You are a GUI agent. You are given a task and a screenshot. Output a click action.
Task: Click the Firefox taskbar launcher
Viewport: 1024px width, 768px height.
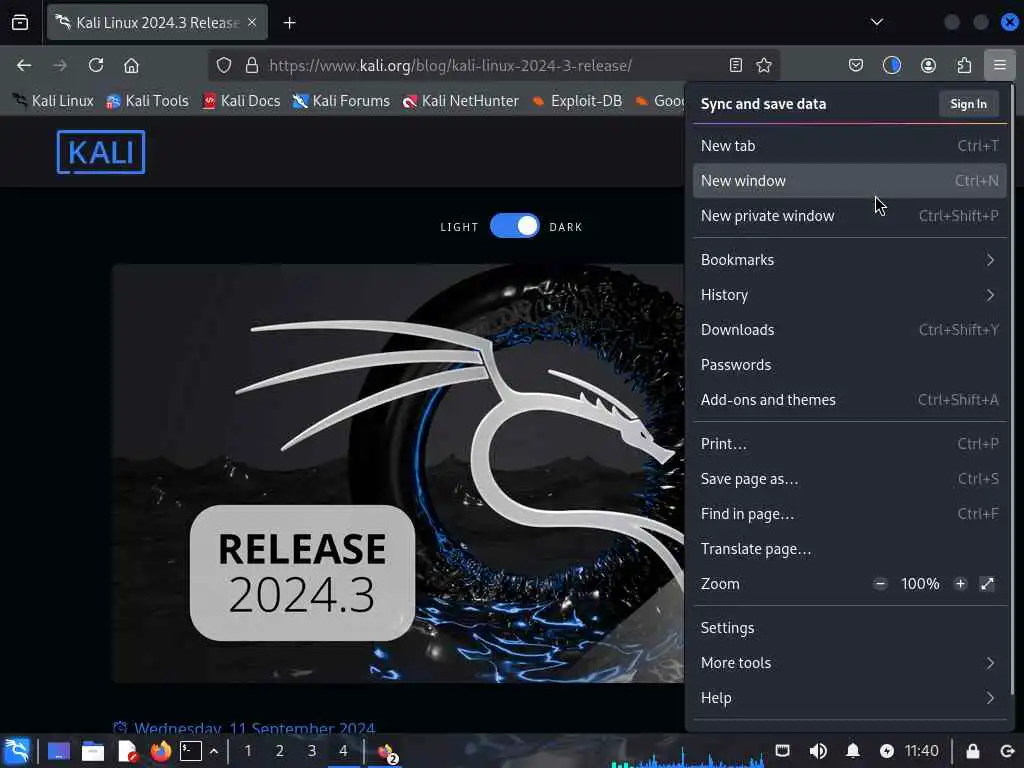(160, 752)
